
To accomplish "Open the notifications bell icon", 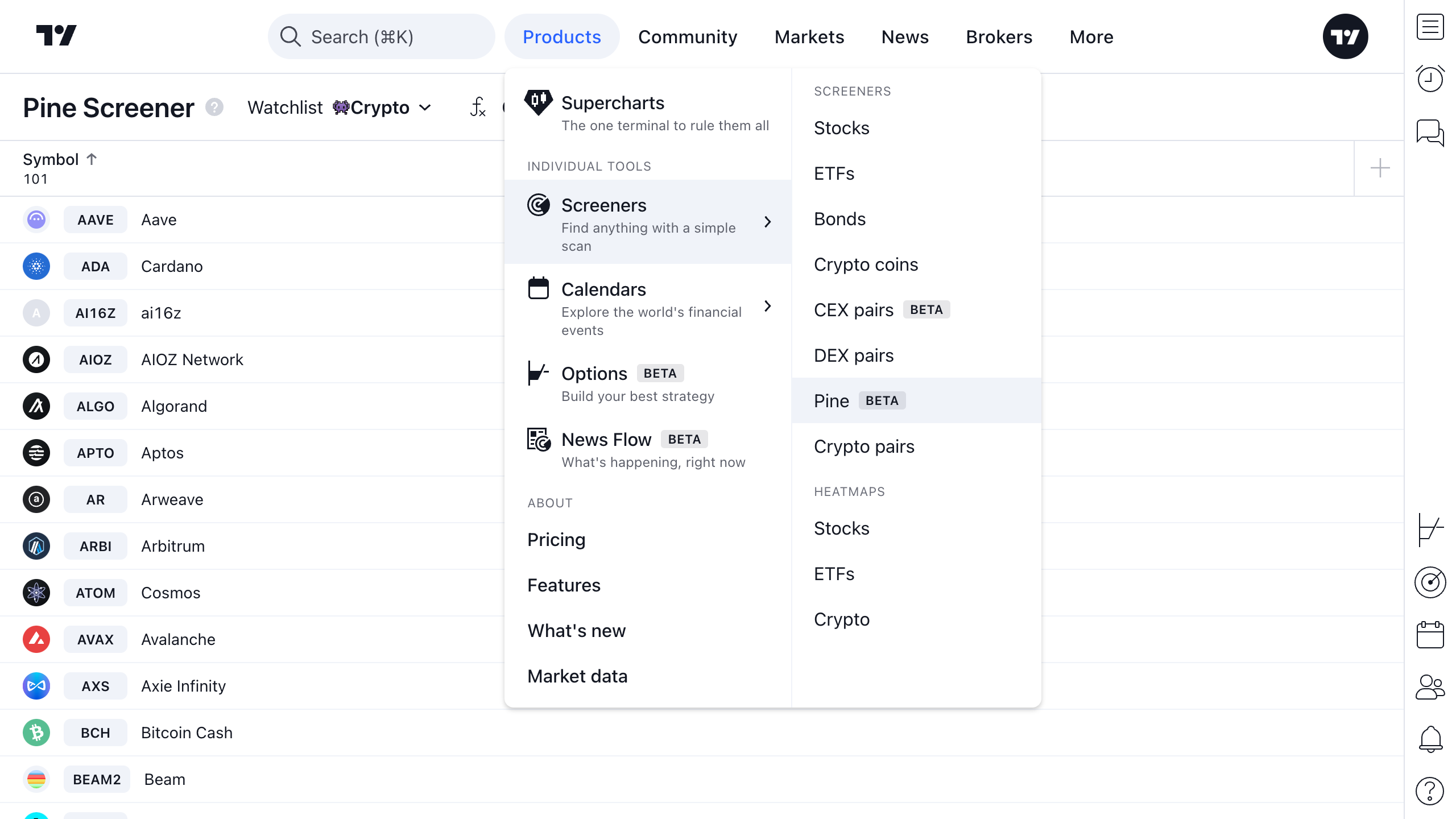I will click(1430, 739).
